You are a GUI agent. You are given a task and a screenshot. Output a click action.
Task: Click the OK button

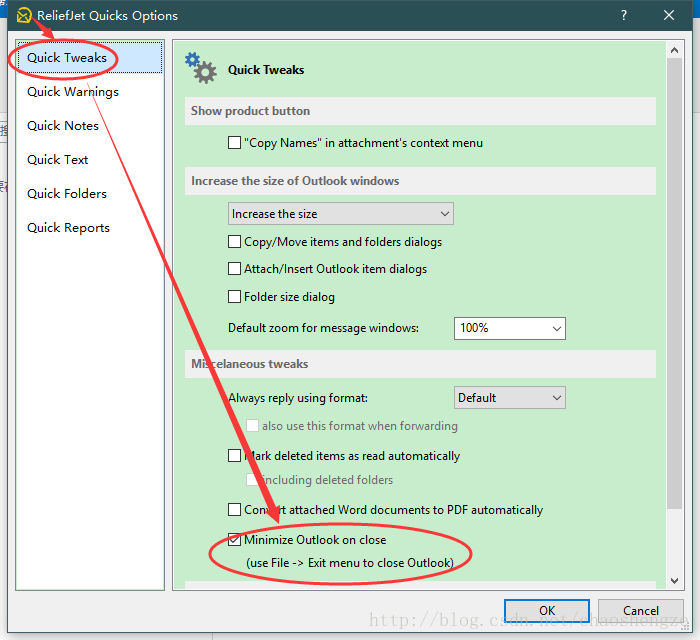[x=547, y=610]
